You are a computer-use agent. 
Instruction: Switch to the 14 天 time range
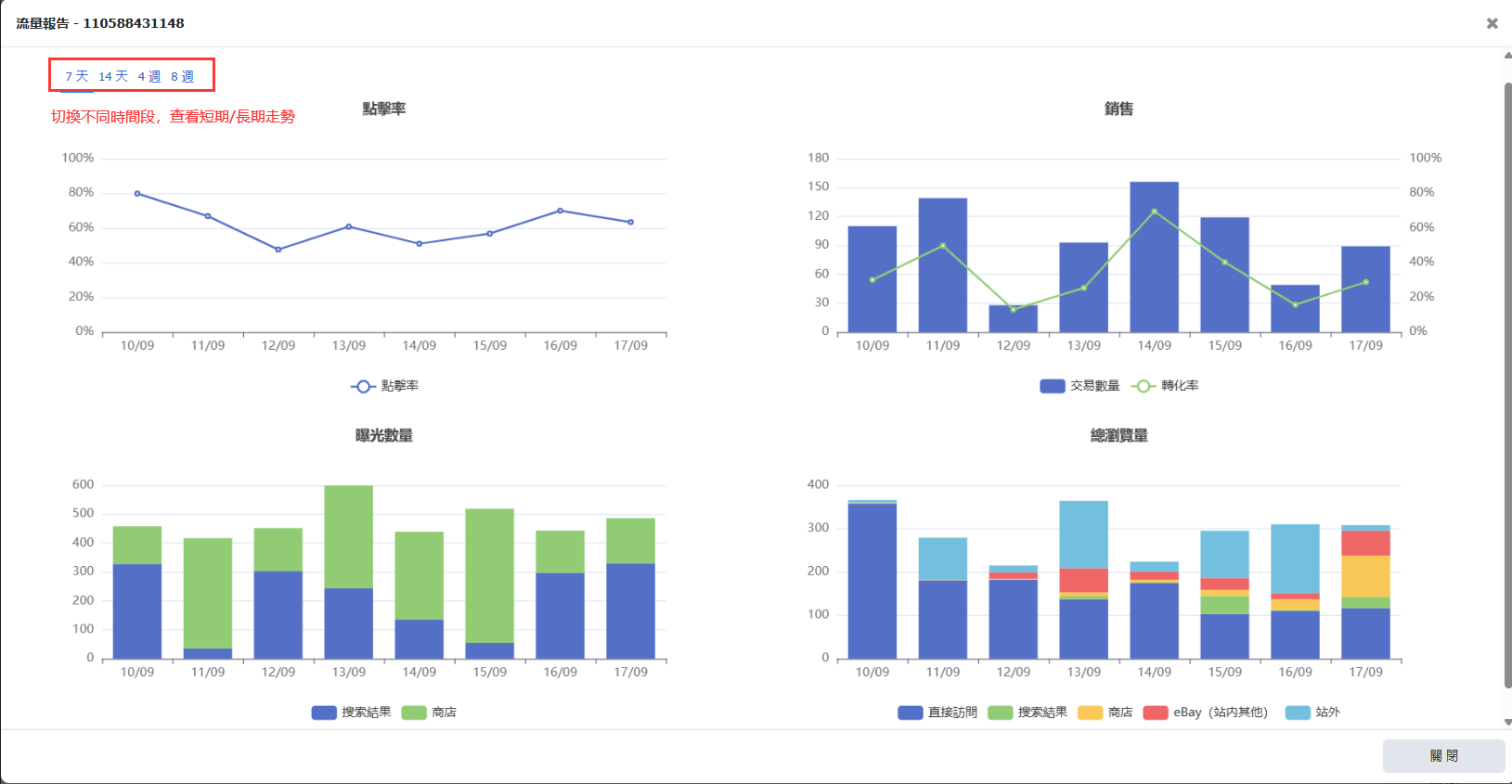click(113, 76)
